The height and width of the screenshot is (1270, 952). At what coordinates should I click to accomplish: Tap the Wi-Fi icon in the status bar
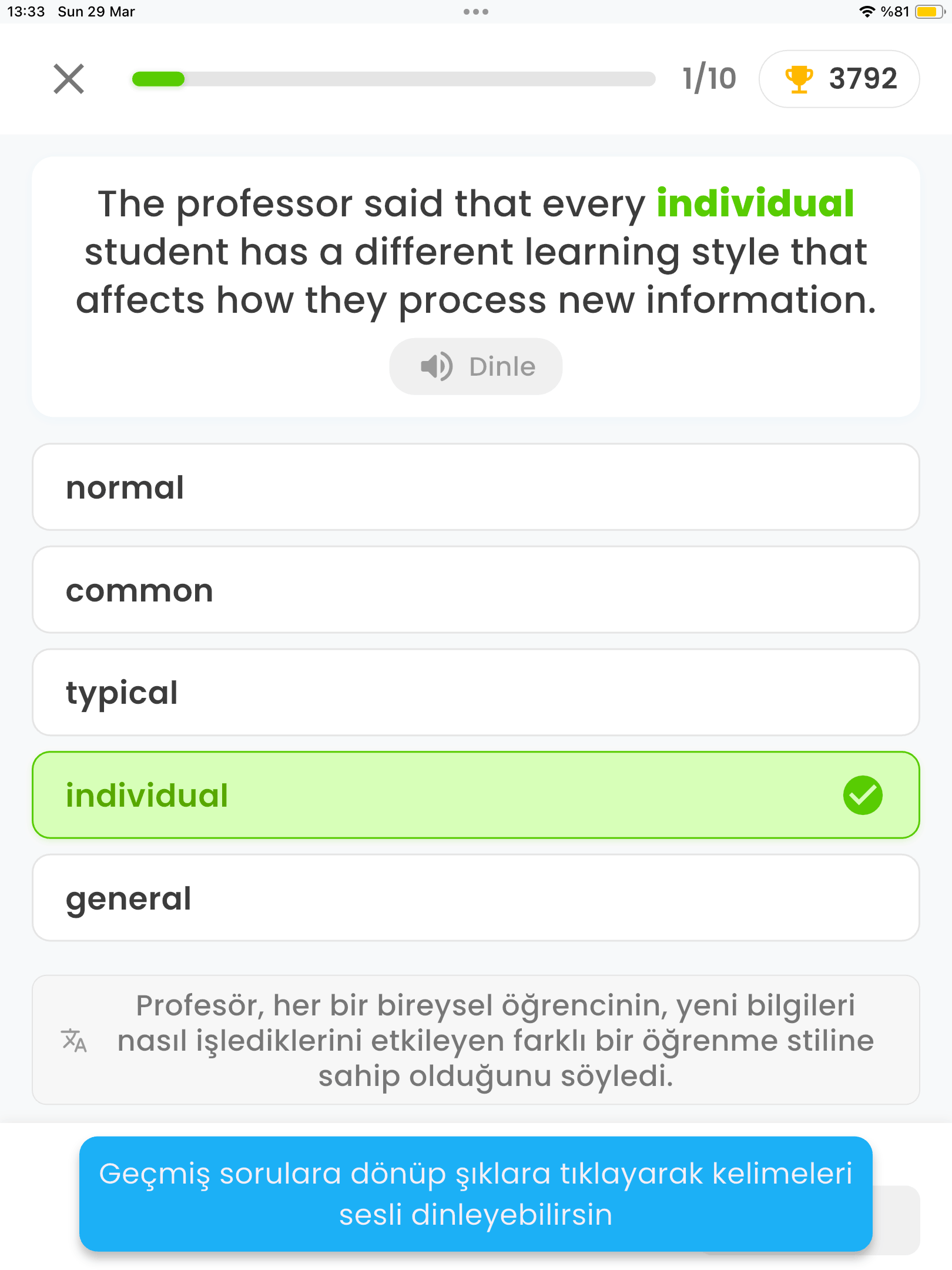867,12
